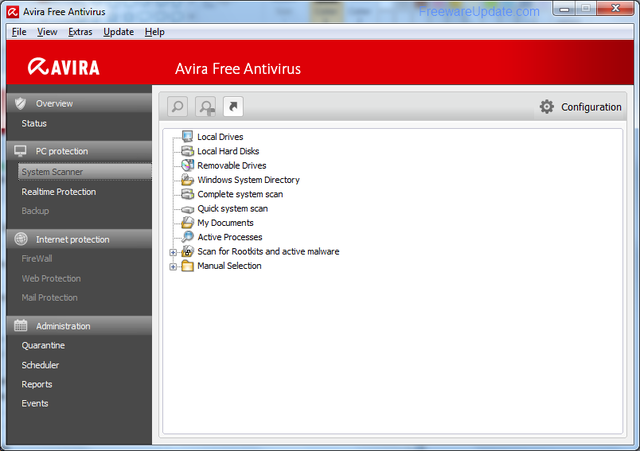Screen dimensions: 640x451
Task: Close the Avira Free Antivirus window
Action: tap(615, 9)
